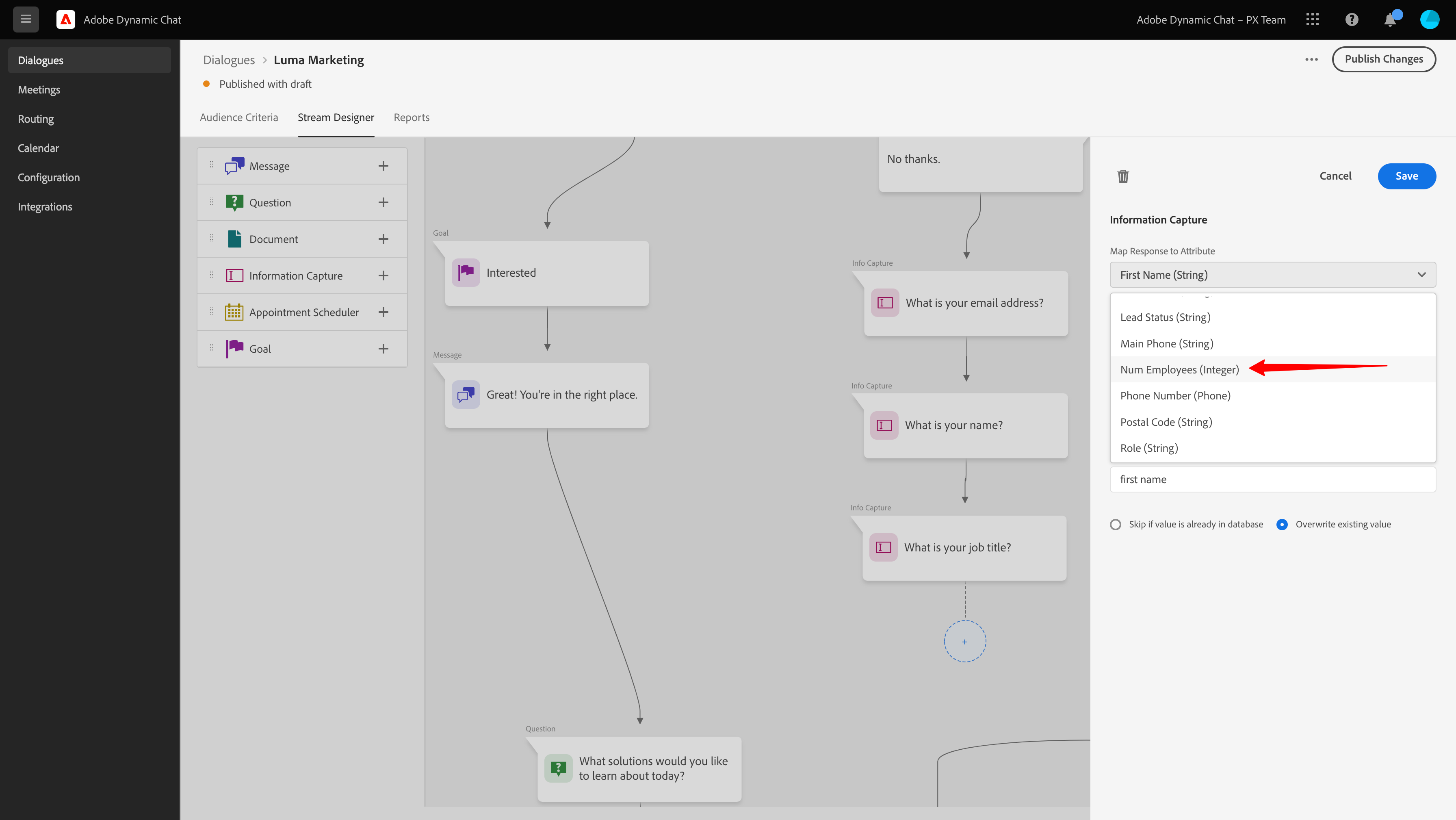
Task: Click the Information Capture node icon
Action: (x=233, y=275)
